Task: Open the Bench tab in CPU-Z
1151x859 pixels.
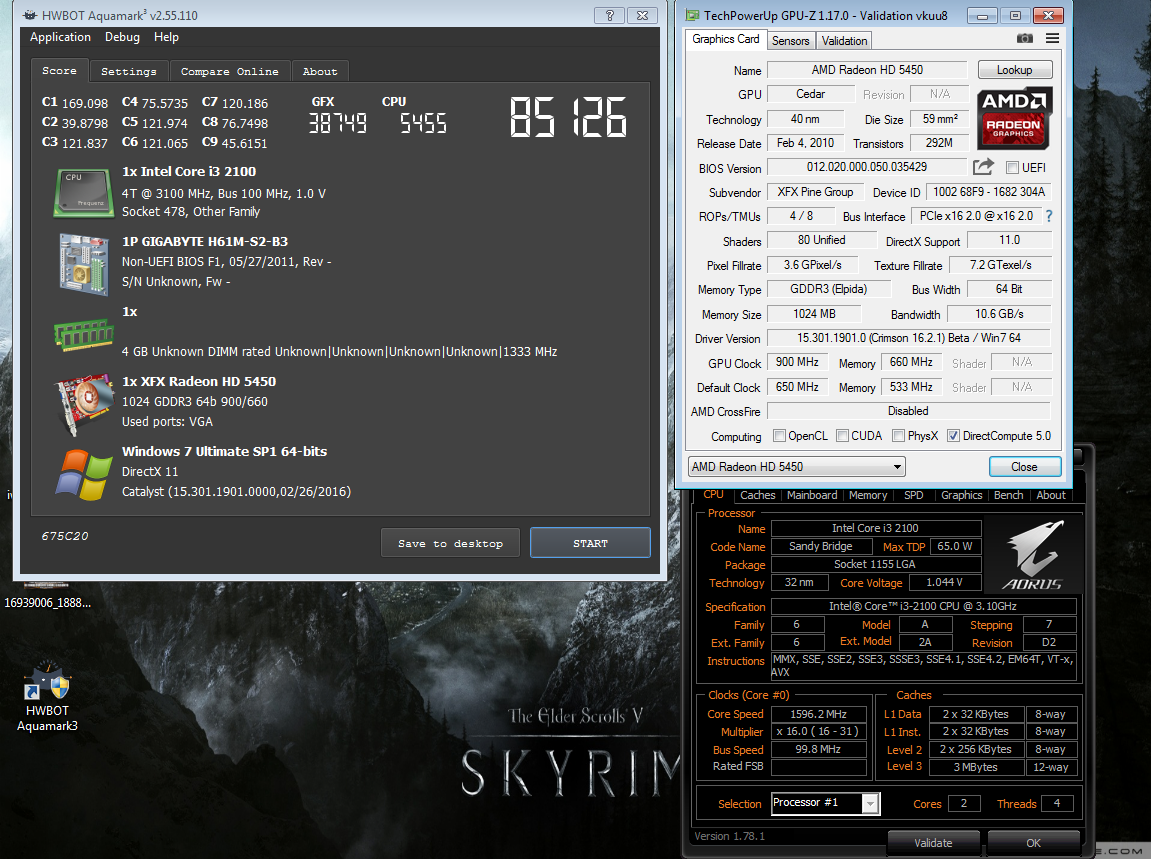Action: tap(1009, 495)
